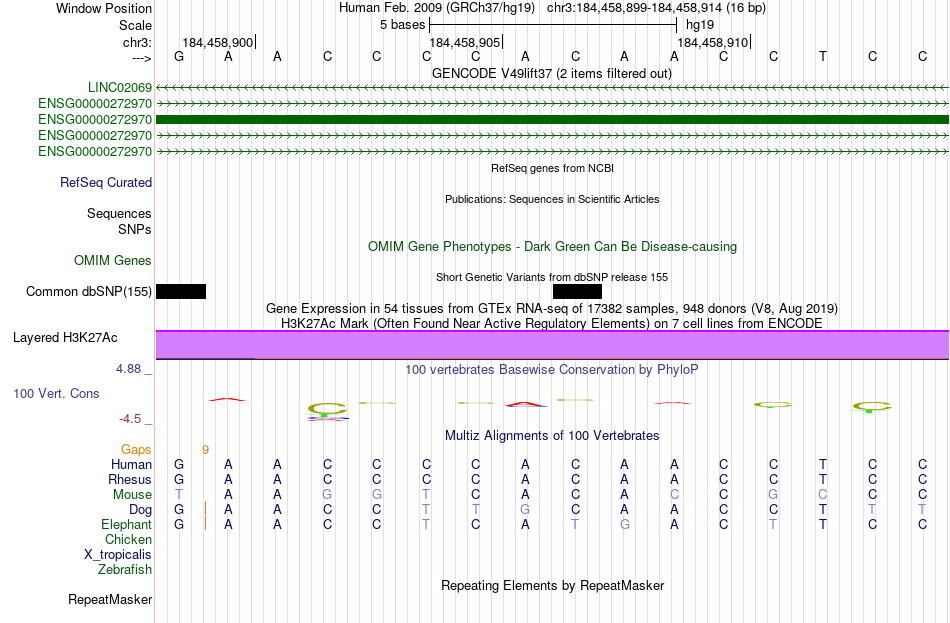Select the thick green ENSG00000272970 exon bar
Screen dimensions: 950x623
click(x=552, y=119)
